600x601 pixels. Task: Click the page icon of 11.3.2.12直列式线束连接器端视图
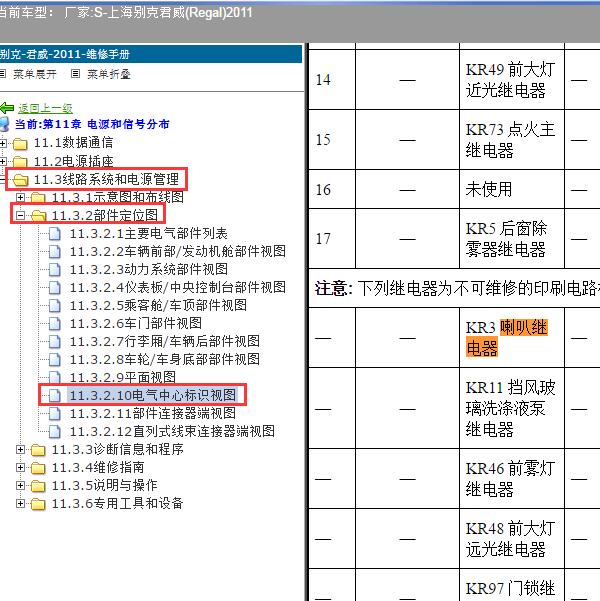pyautogui.click(x=55, y=432)
